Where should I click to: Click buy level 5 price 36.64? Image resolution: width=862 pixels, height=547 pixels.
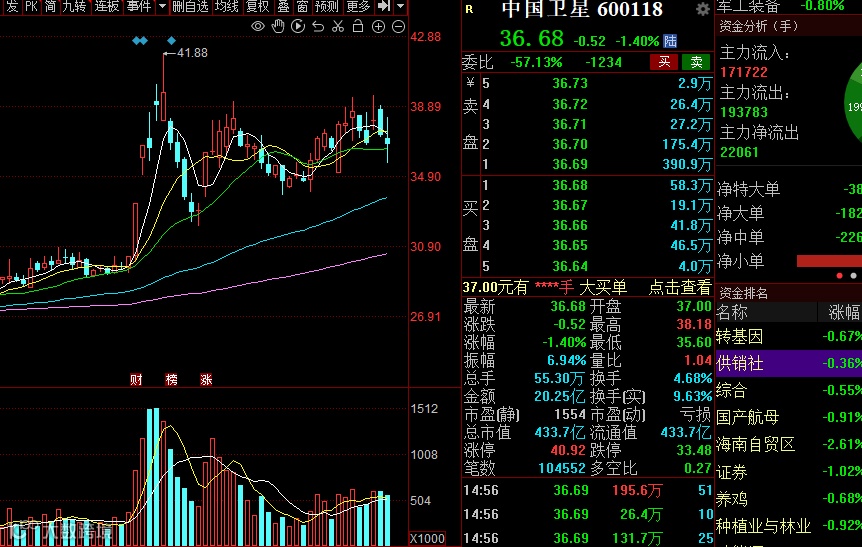tap(570, 266)
